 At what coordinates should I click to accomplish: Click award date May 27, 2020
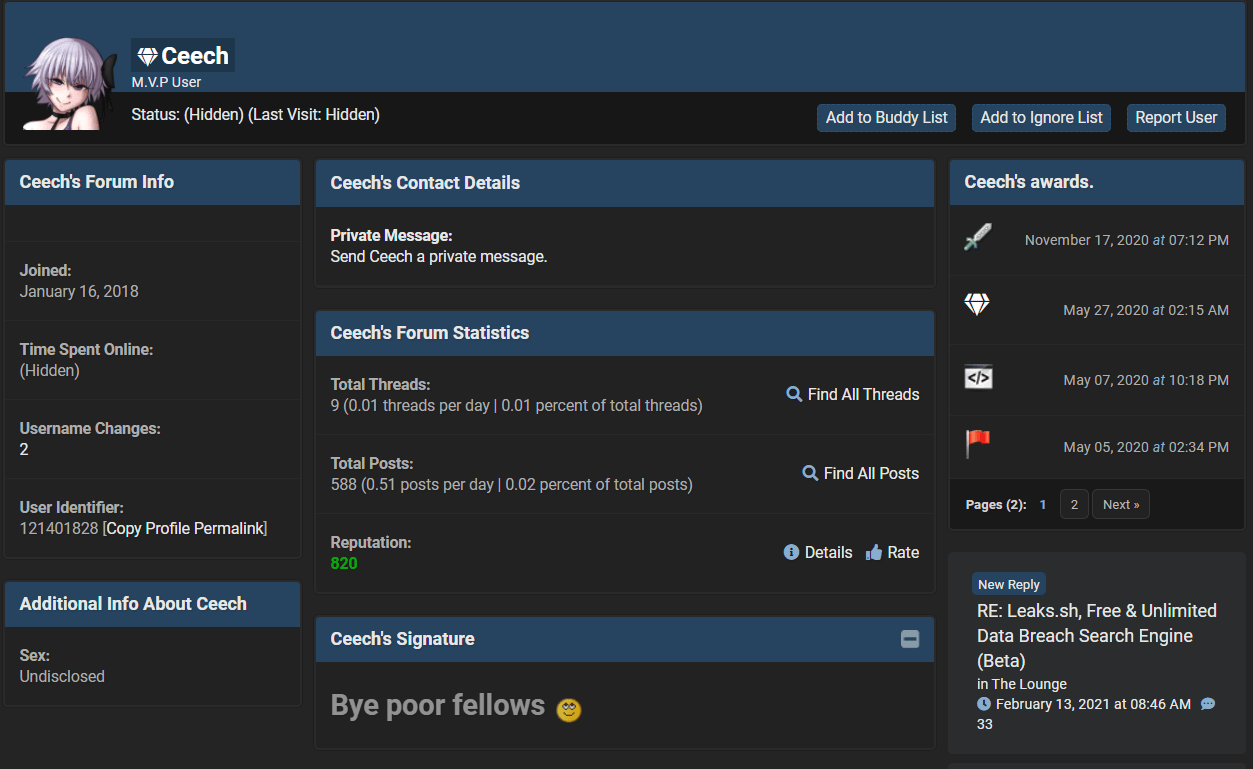click(x=1146, y=310)
